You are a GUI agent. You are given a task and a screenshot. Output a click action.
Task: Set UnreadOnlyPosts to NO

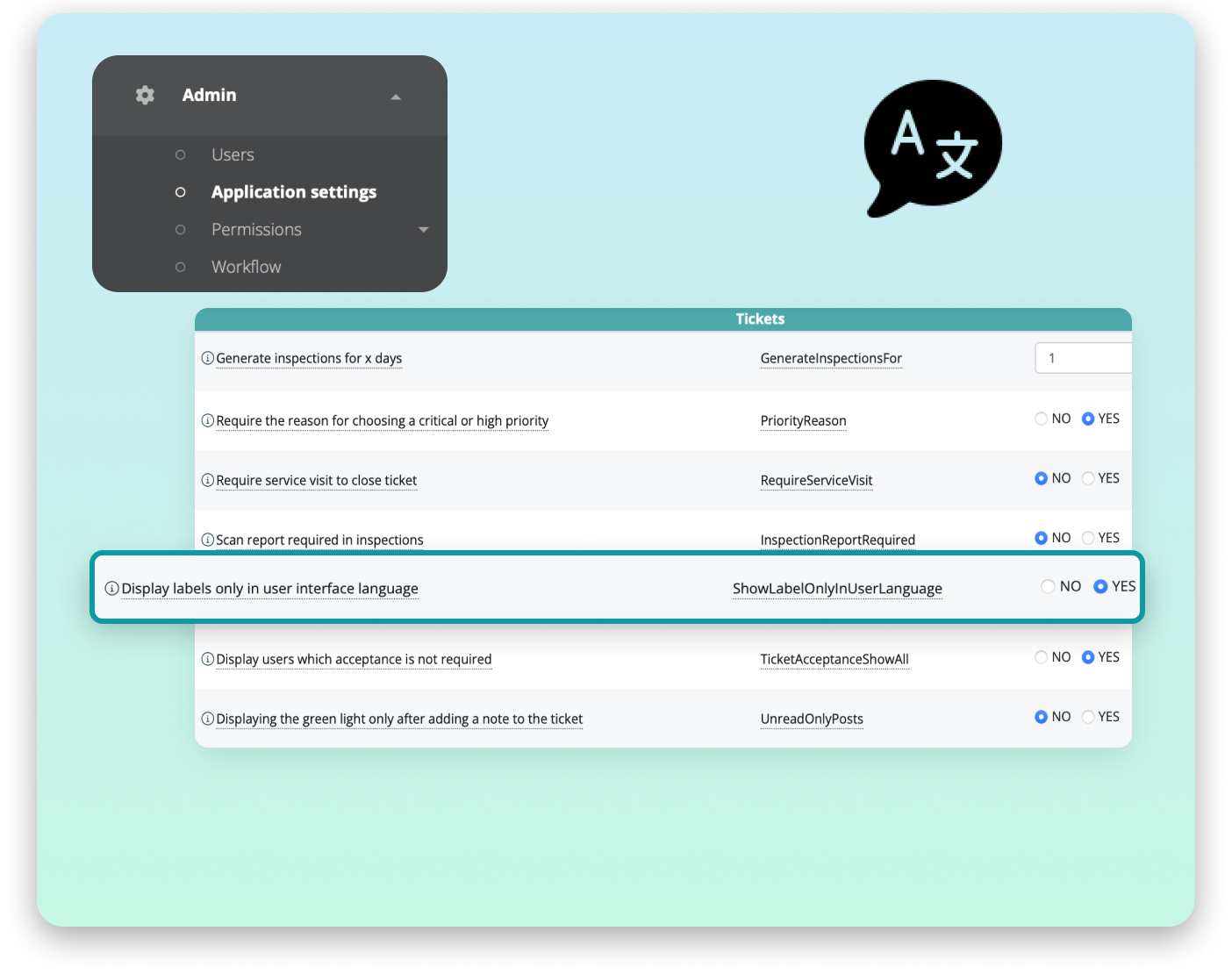pos(1041,717)
